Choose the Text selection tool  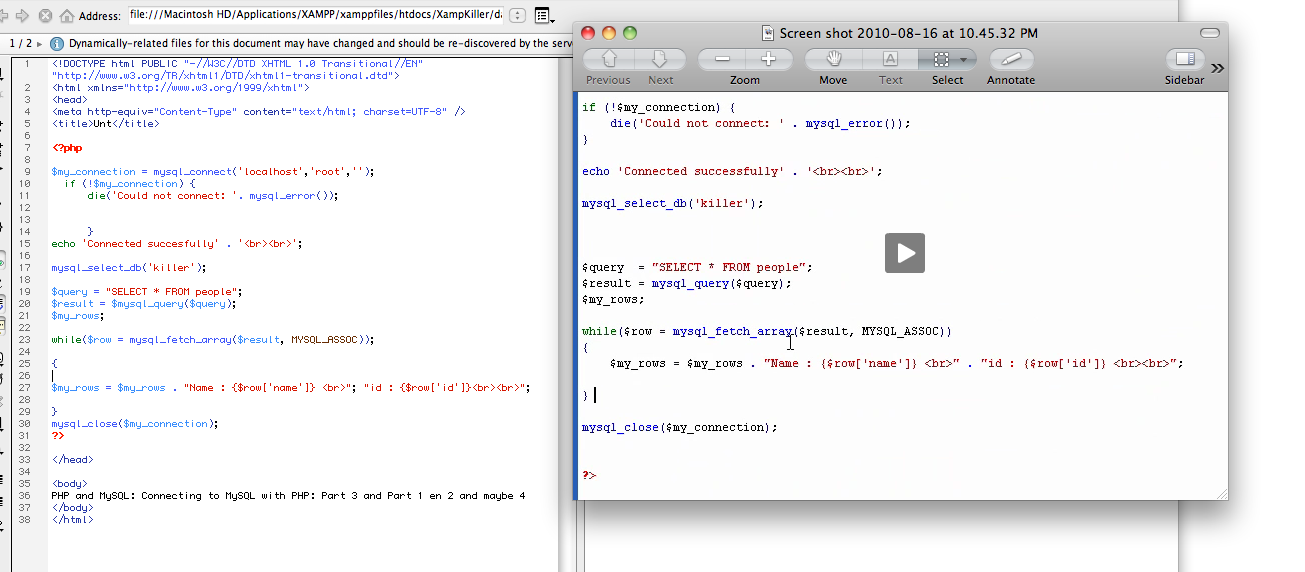(x=890, y=60)
